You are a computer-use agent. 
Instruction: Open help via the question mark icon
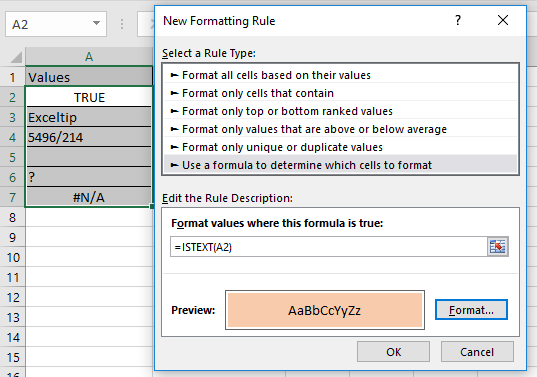pos(458,21)
